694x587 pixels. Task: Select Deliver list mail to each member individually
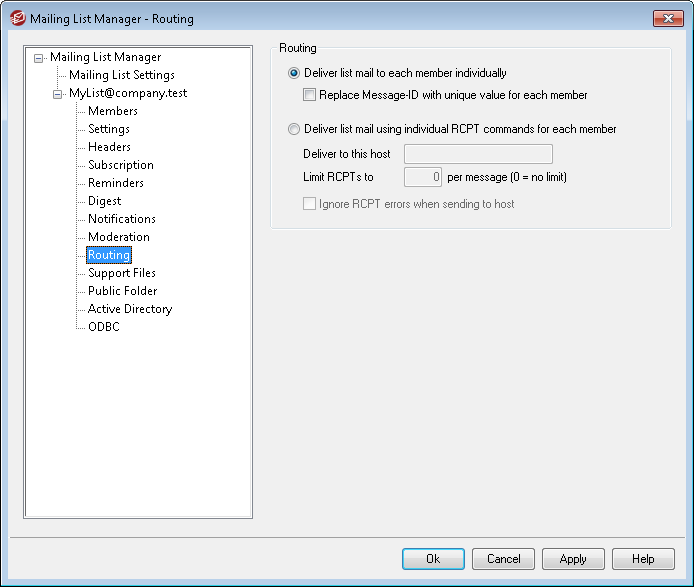(294, 73)
